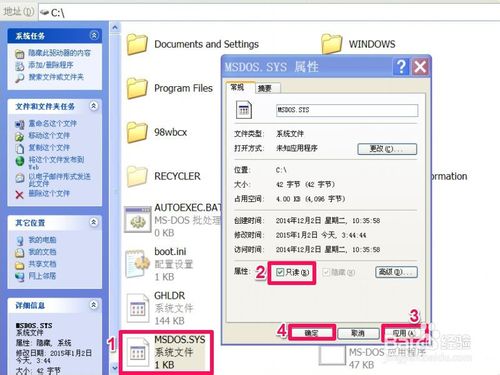Image resolution: width=500 pixels, height=375 pixels.
Task: Select the 98wbcx folder
Action: (157, 132)
